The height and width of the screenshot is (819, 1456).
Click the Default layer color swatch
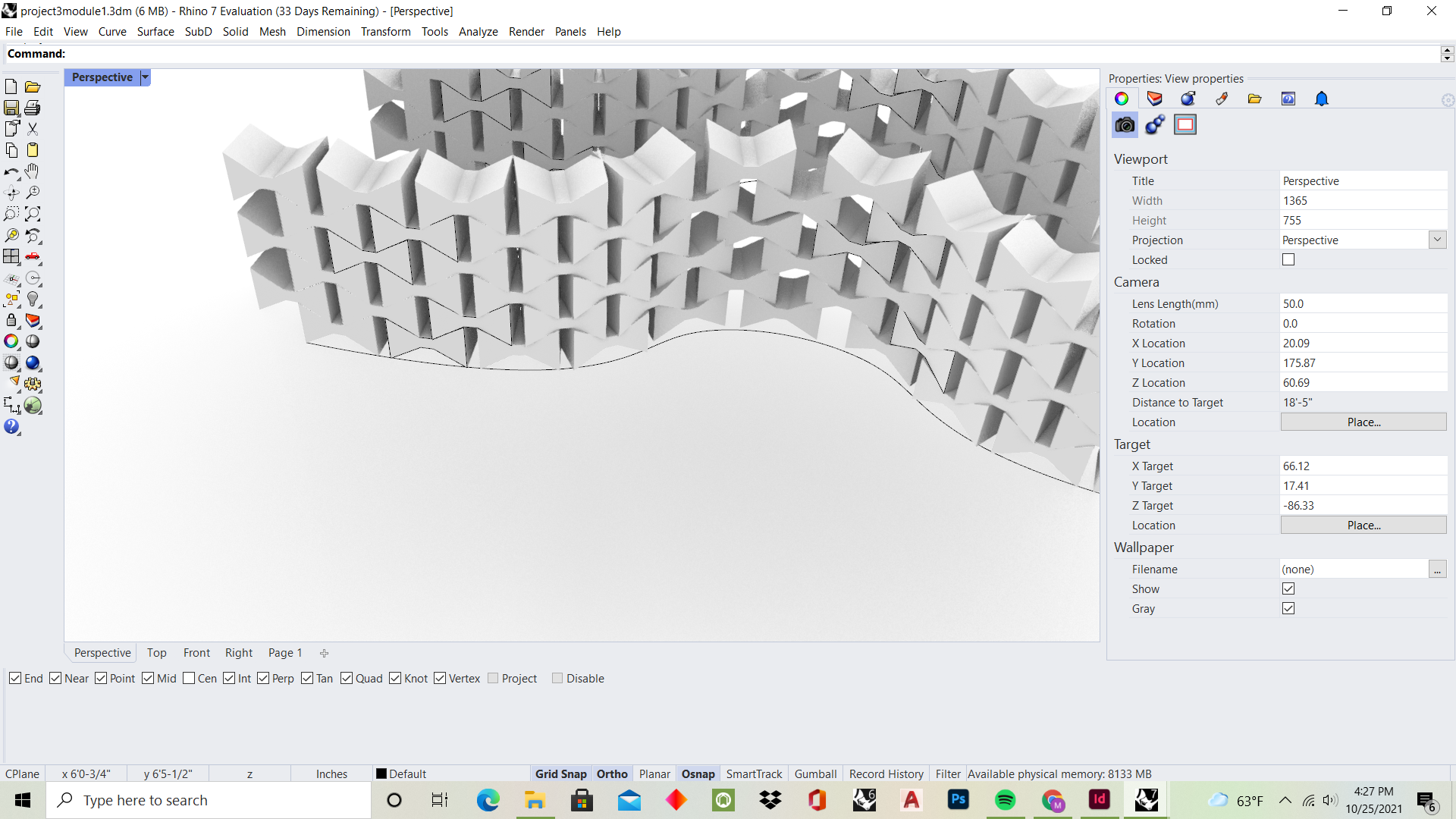pos(381,773)
